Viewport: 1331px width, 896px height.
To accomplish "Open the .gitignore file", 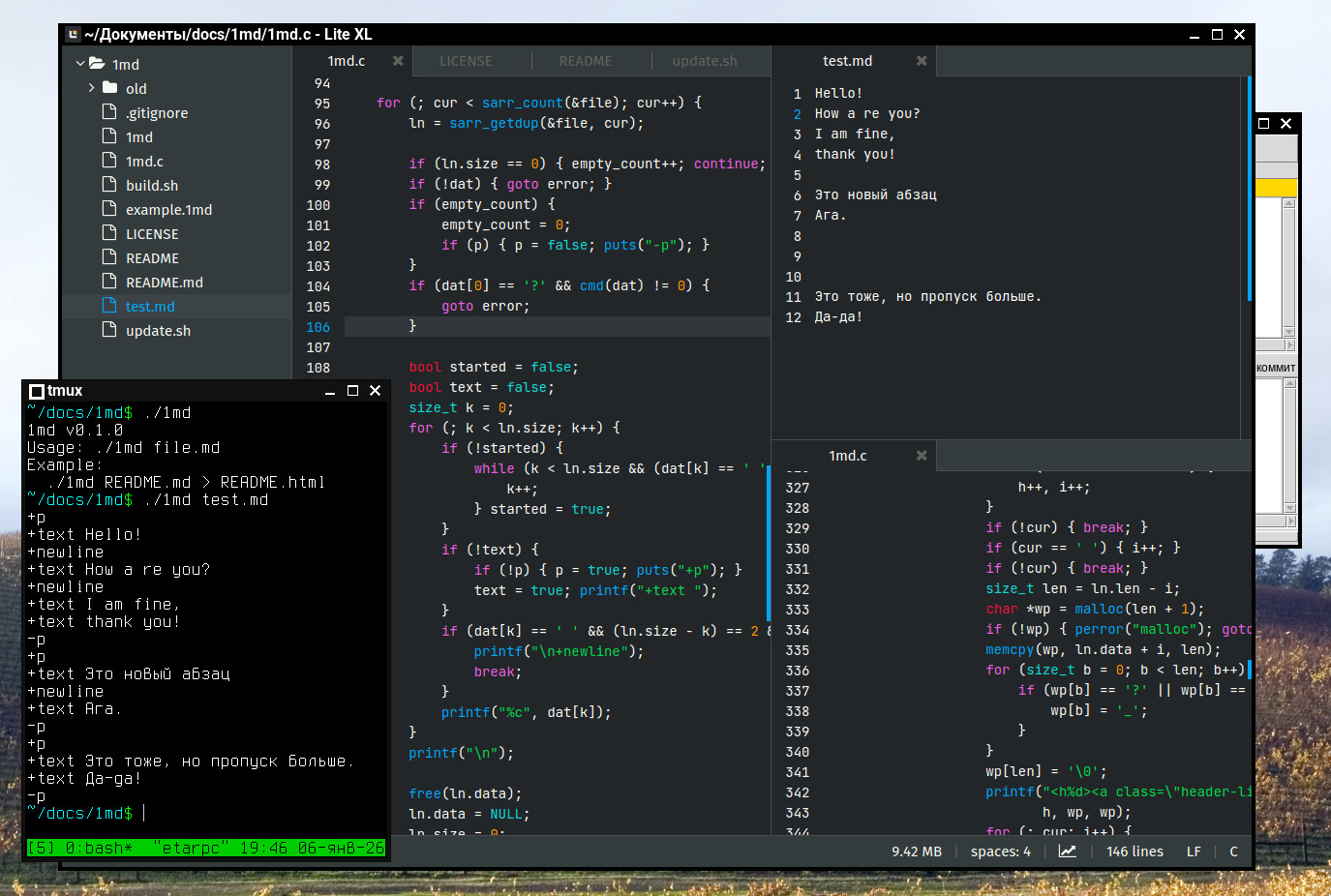I will point(156,113).
